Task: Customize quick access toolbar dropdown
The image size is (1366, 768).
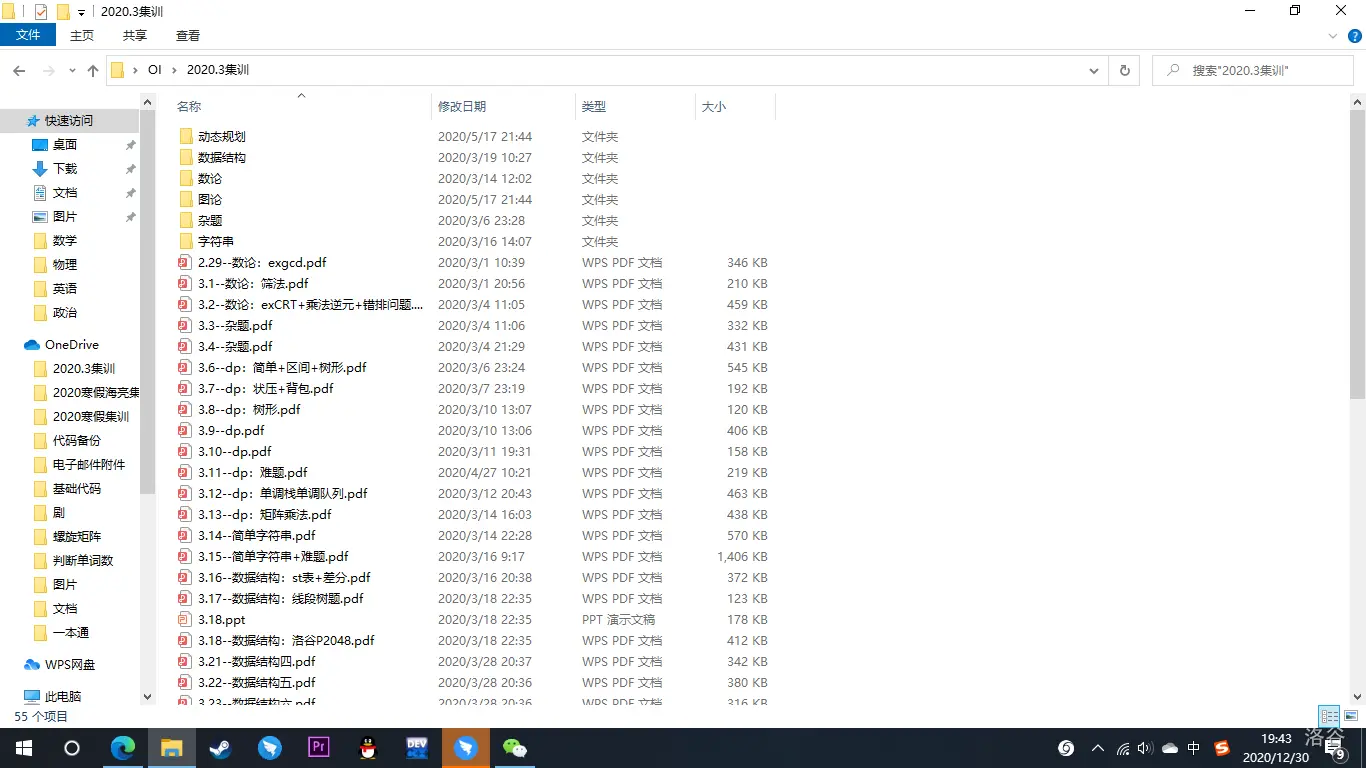Action: coord(81,13)
